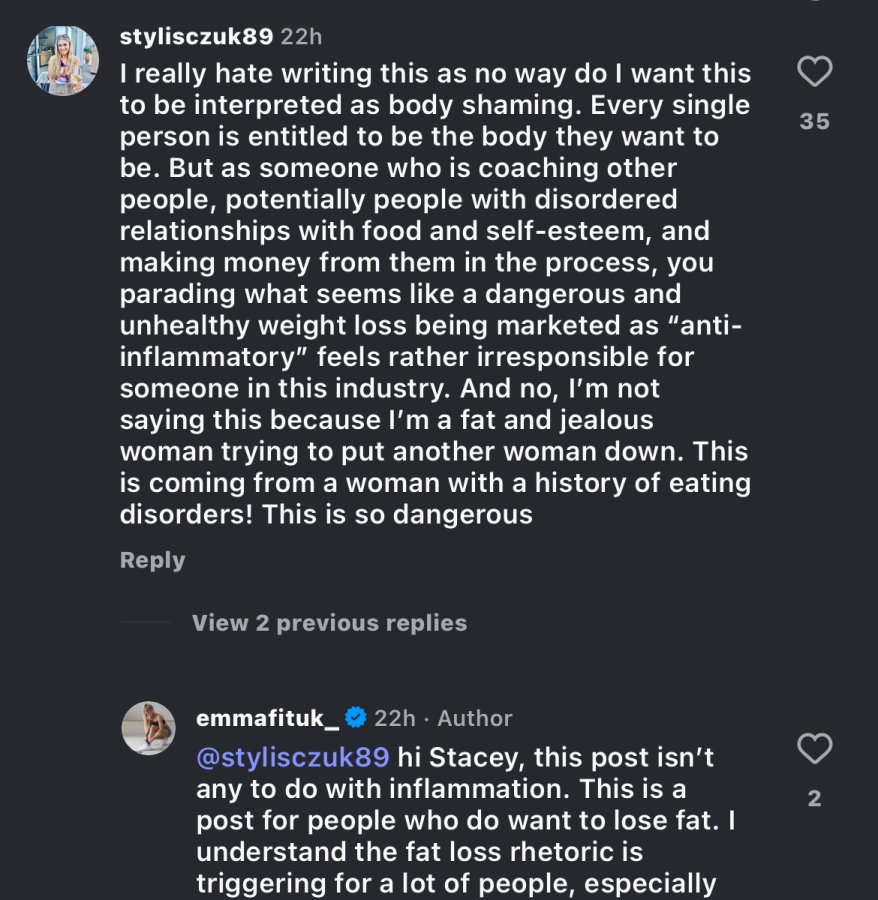878x900 pixels.
Task: Click the @stylisczuk89 mention in the reply
Action: [x=293, y=757]
